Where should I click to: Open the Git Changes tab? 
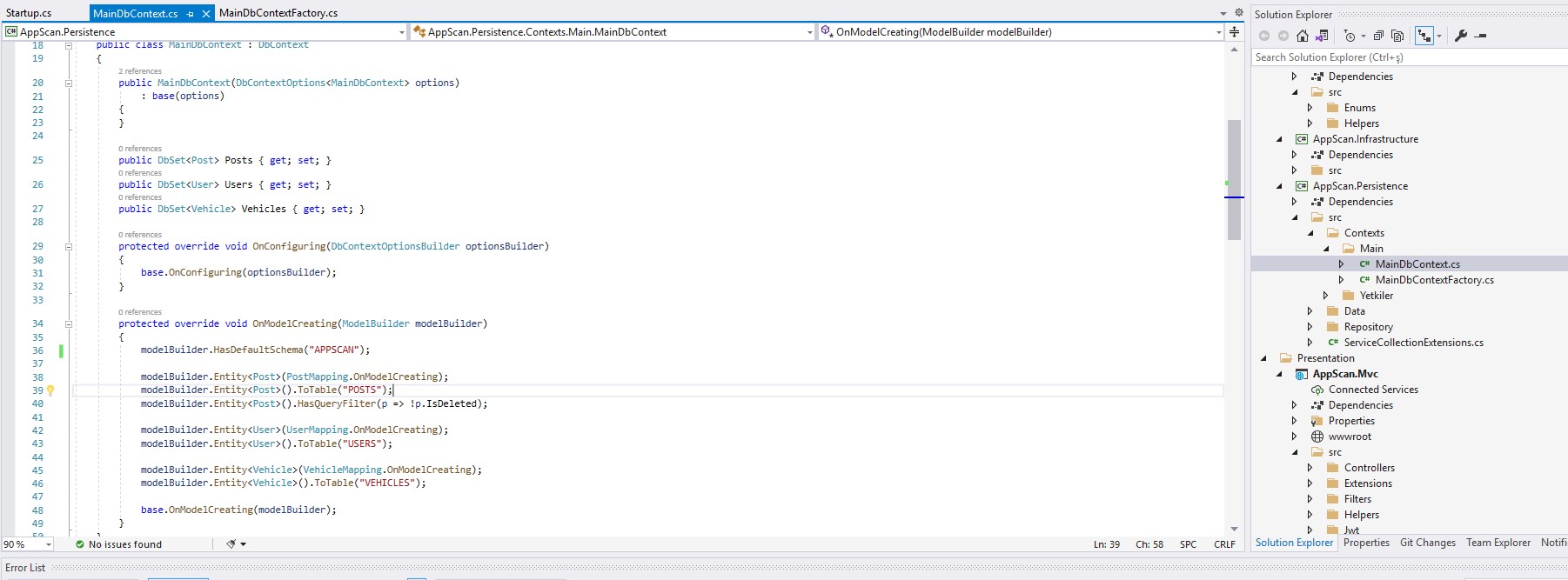point(1427,543)
